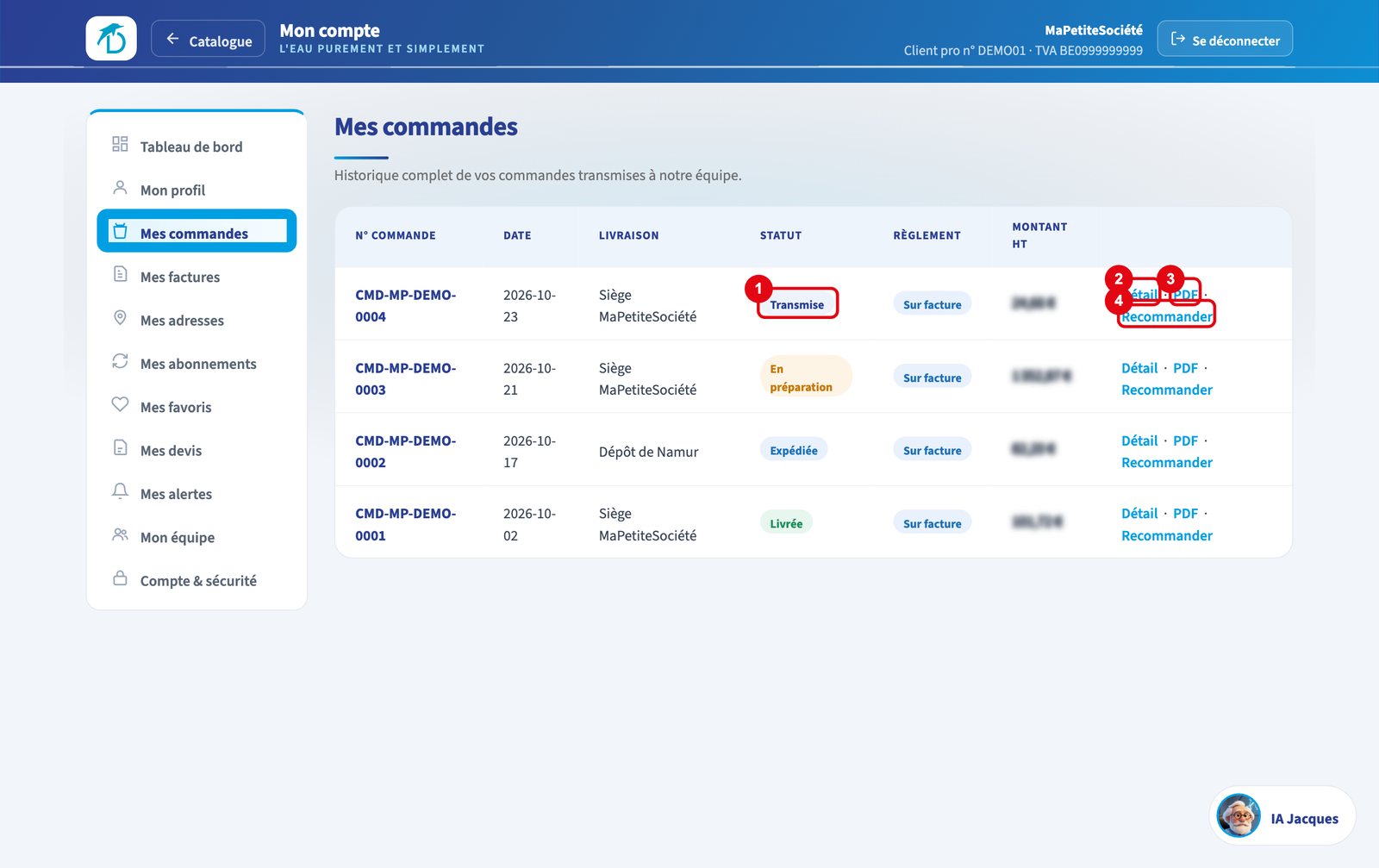Click the Expédiée status badge
The height and width of the screenshot is (868, 1379).
pyautogui.click(x=794, y=450)
